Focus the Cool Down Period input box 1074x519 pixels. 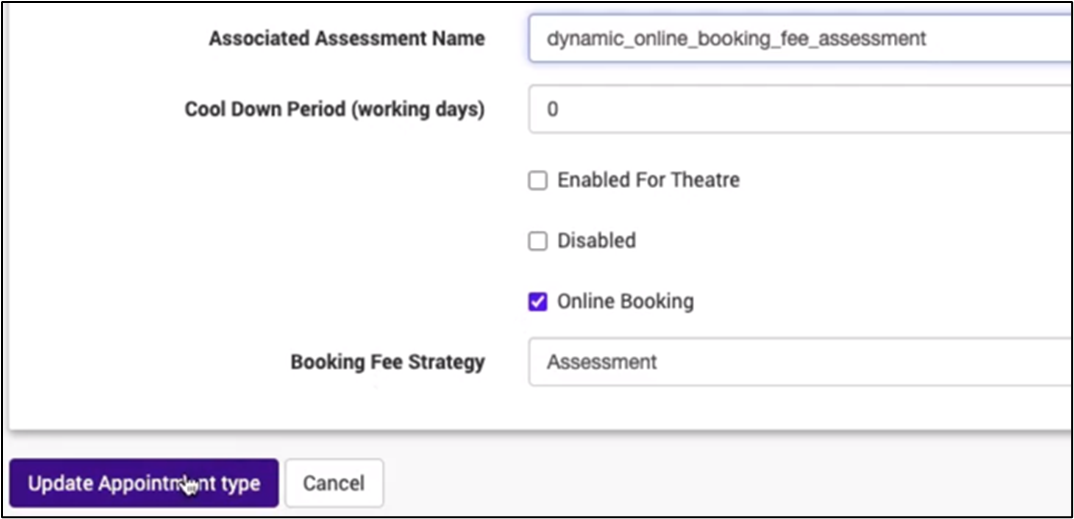pyautogui.click(x=800, y=109)
